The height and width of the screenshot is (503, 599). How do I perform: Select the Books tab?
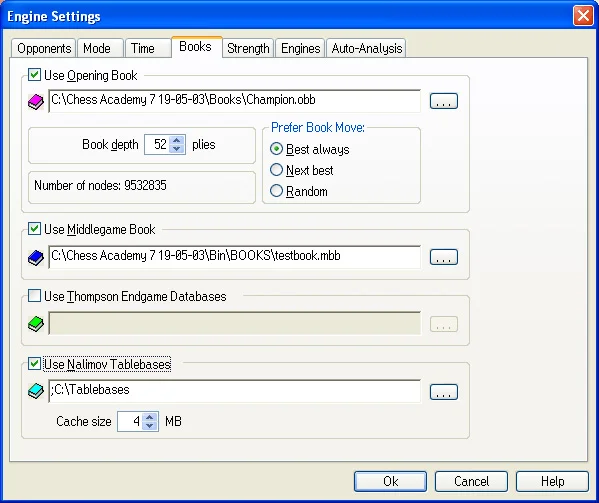click(196, 47)
